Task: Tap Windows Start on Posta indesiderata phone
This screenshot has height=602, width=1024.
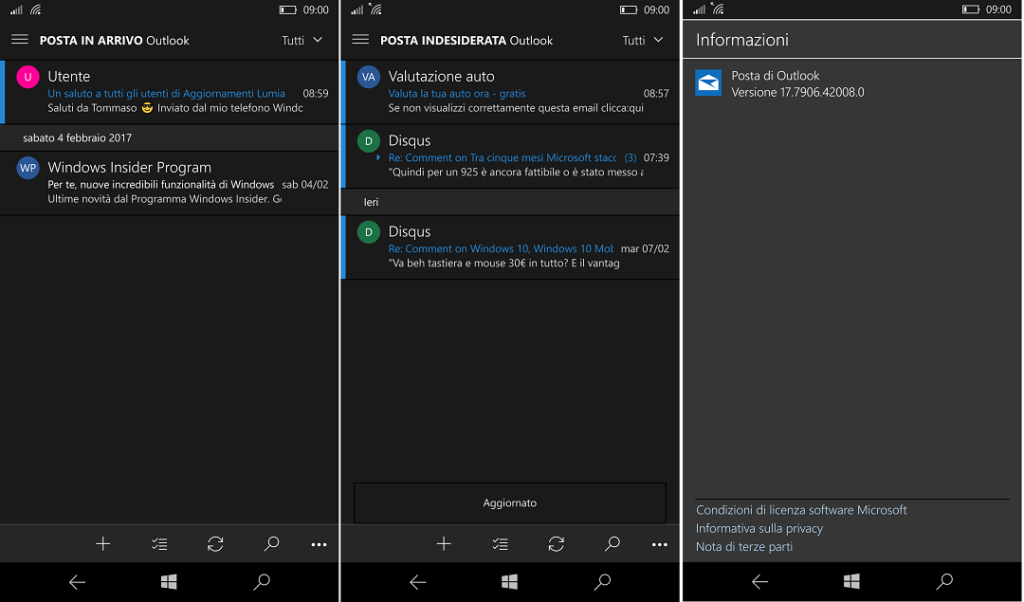Action: coord(509,581)
